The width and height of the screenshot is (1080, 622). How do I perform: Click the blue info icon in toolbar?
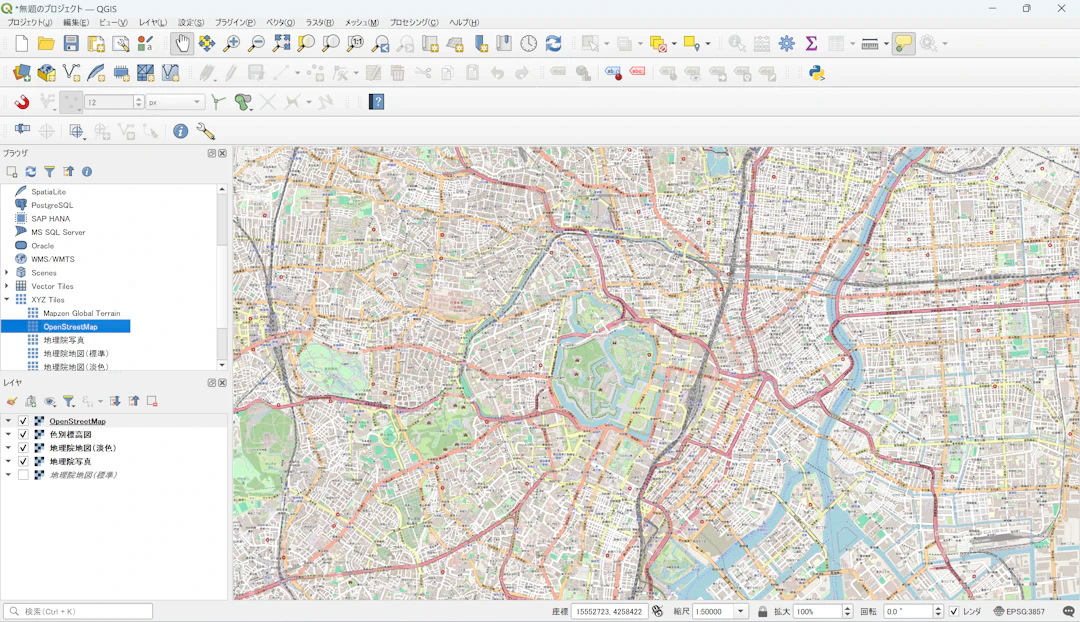(x=180, y=131)
